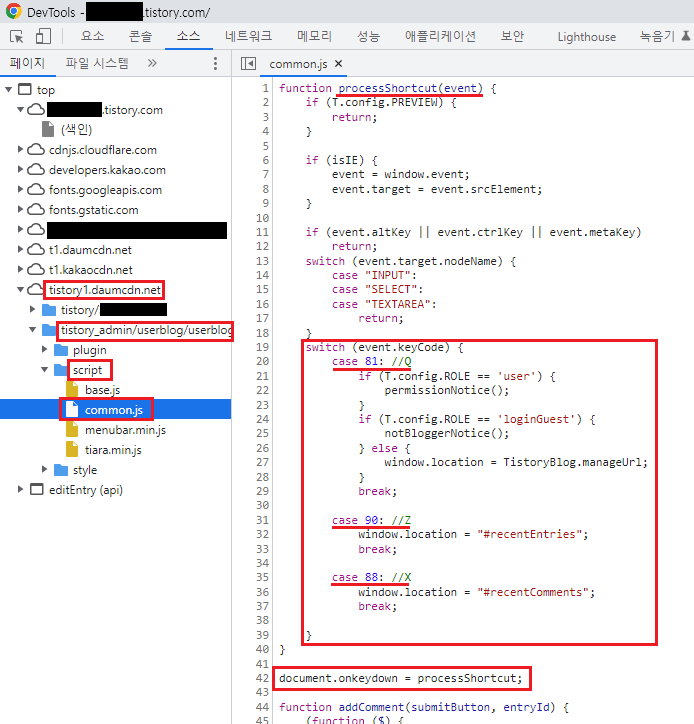Viewport: 694px width, 724px height.
Task: Select the plugin folder
Action: point(90,350)
